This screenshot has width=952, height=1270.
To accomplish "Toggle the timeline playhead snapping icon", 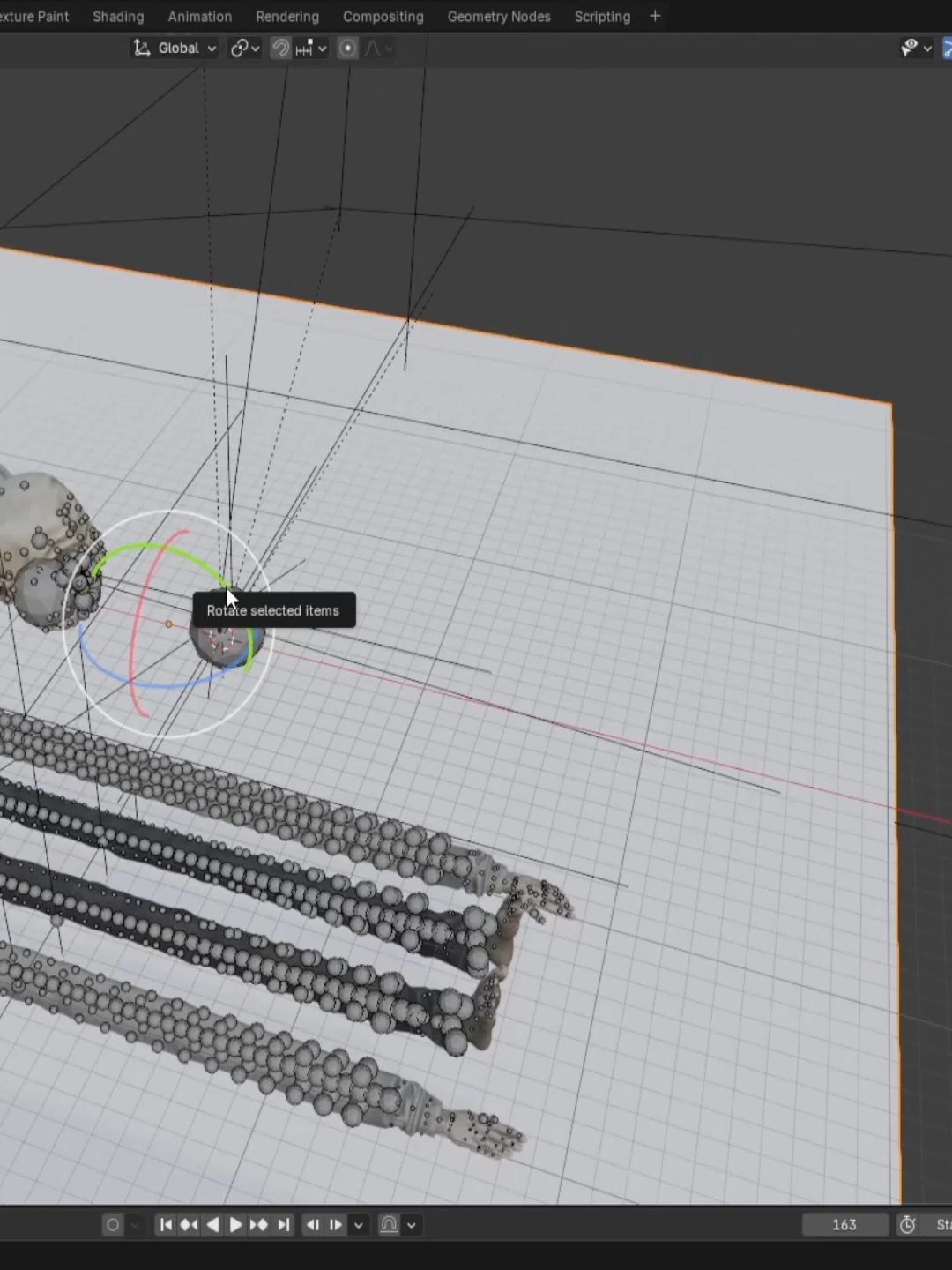I will (x=389, y=1224).
